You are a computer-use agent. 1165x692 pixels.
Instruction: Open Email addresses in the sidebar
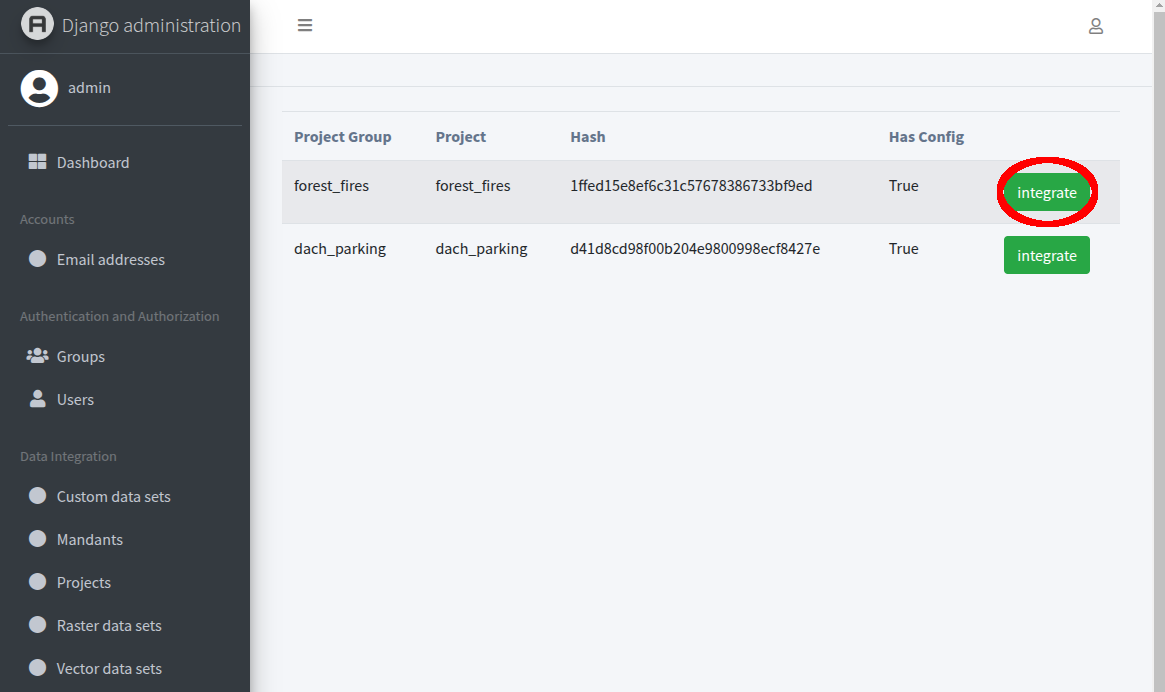tap(111, 259)
